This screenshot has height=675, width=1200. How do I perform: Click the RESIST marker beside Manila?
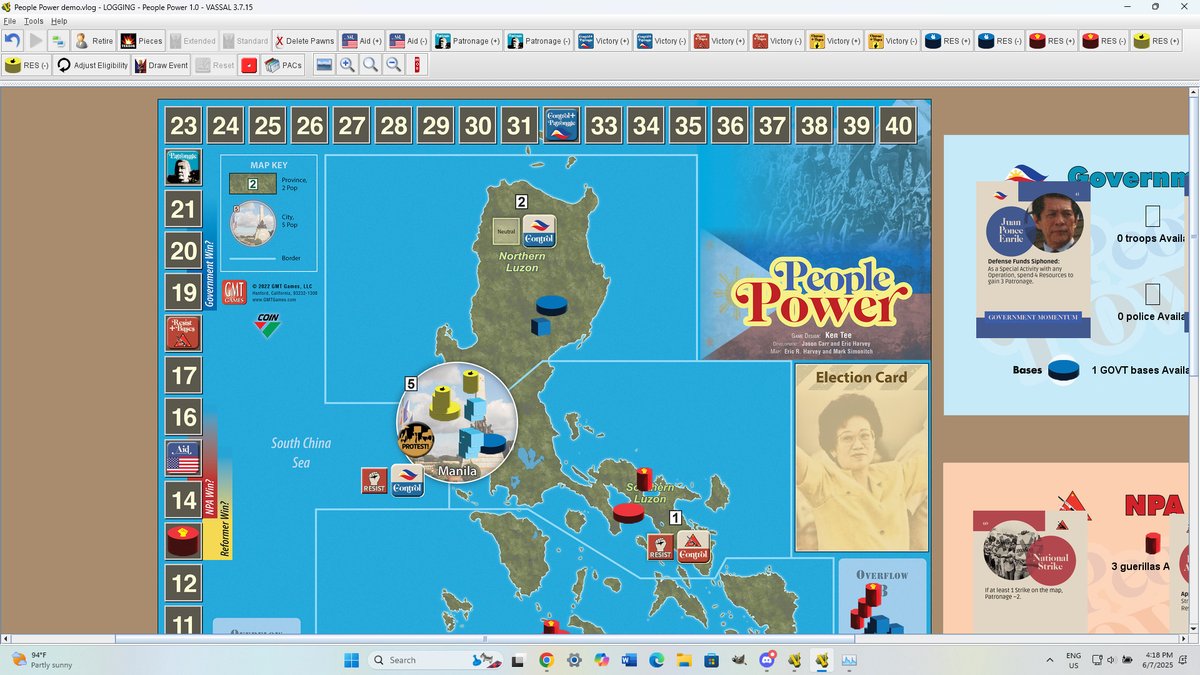374,481
